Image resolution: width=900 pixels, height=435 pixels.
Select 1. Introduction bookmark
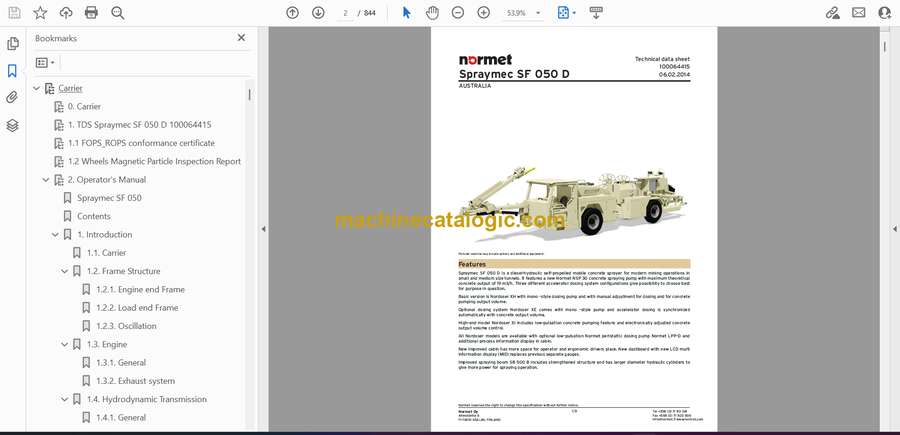tap(104, 235)
